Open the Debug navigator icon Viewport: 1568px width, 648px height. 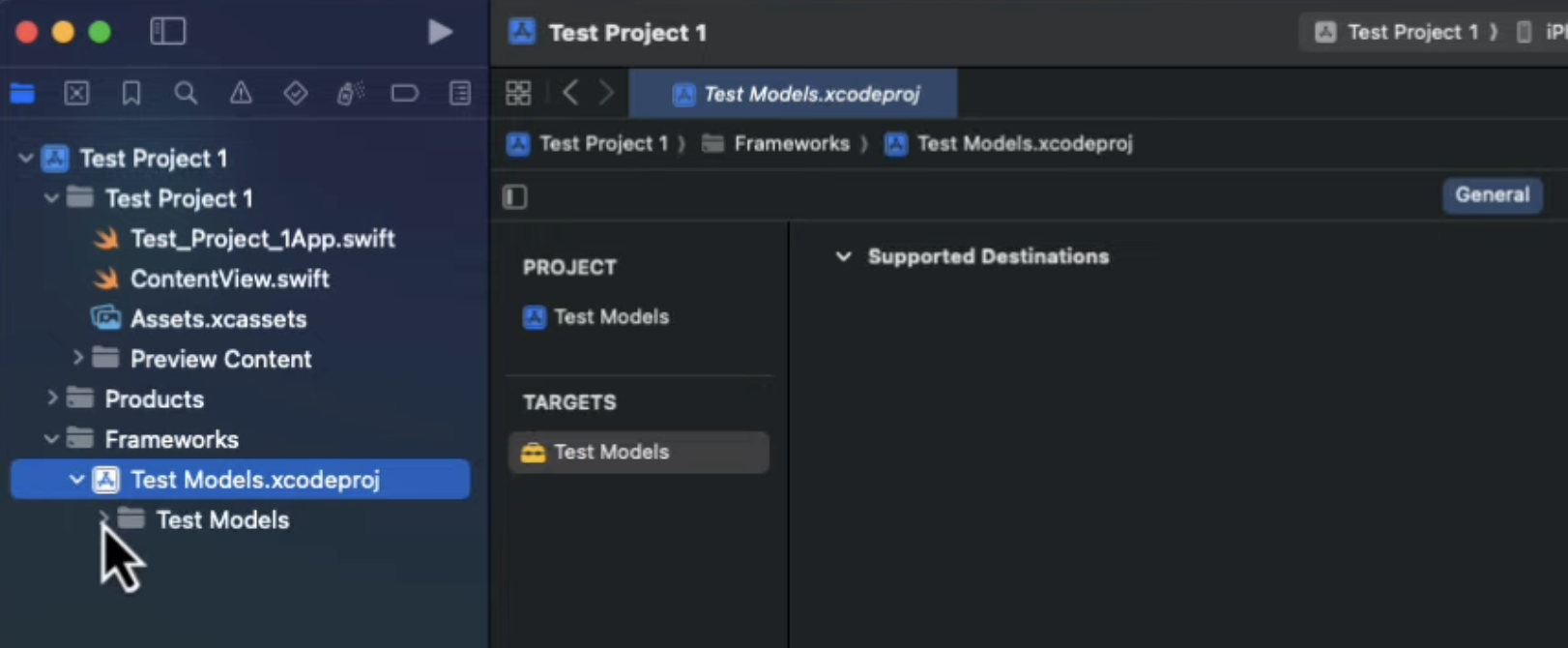coord(350,93)
